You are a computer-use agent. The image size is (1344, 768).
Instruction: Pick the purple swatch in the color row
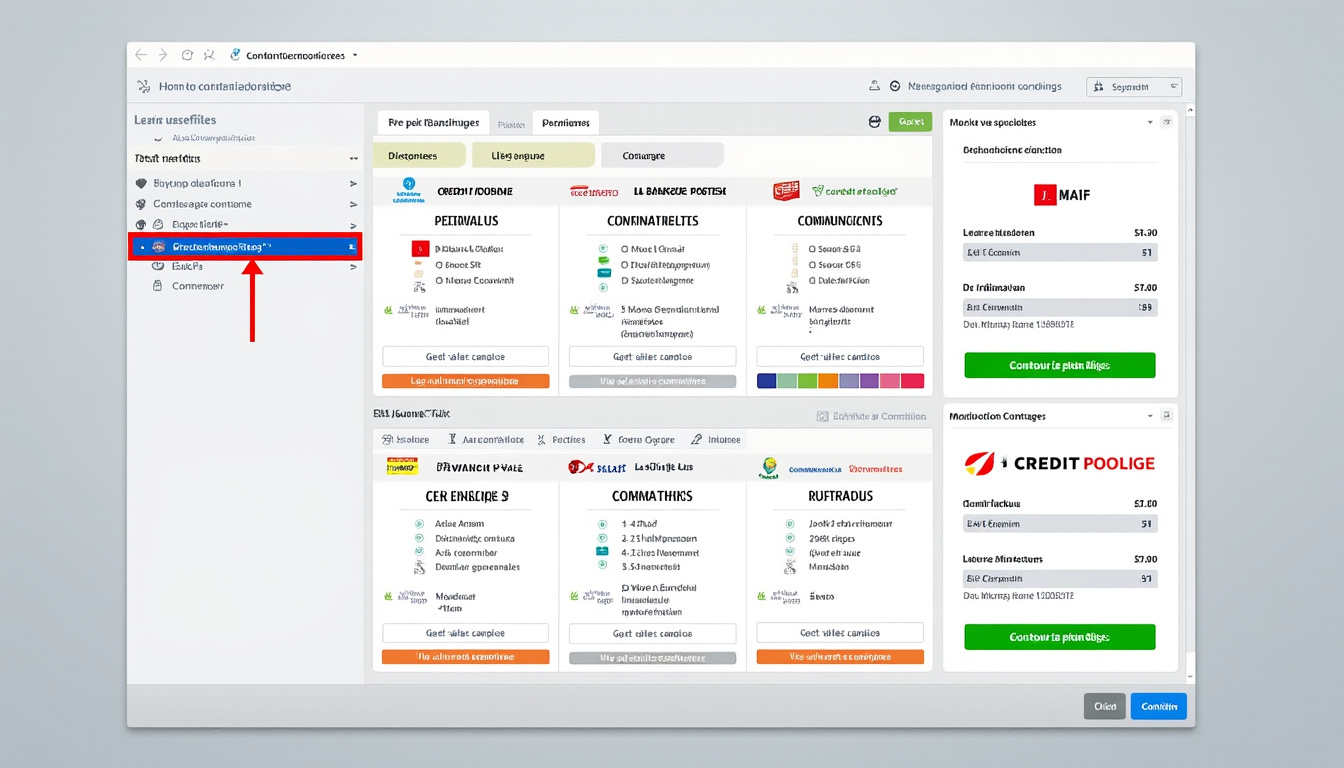869,381
